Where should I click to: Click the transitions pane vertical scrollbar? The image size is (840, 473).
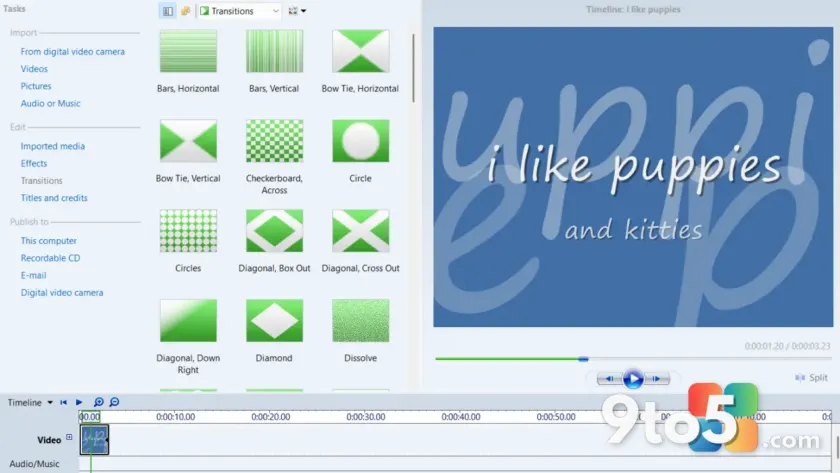413,68
